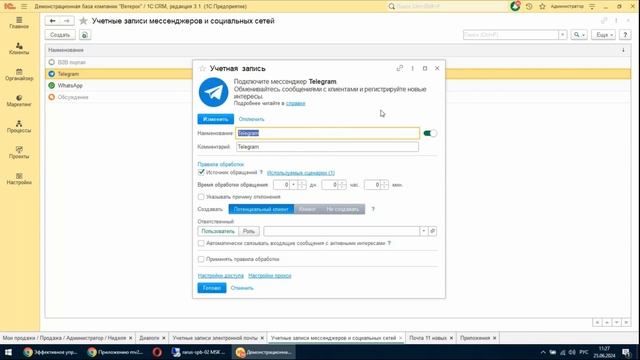
Task: Toggle the account enabled switch
Action: click(x=430, y=133)
